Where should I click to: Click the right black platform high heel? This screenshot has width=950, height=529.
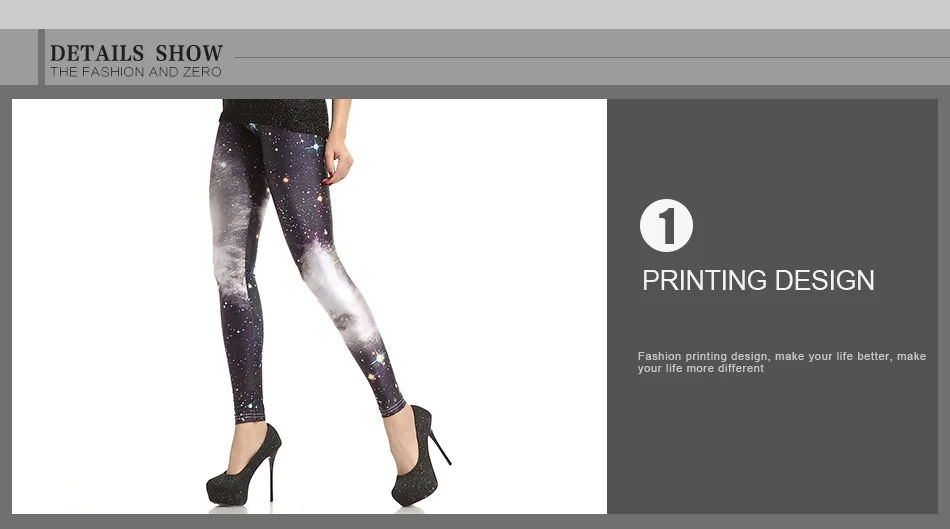tap(420, 456)
